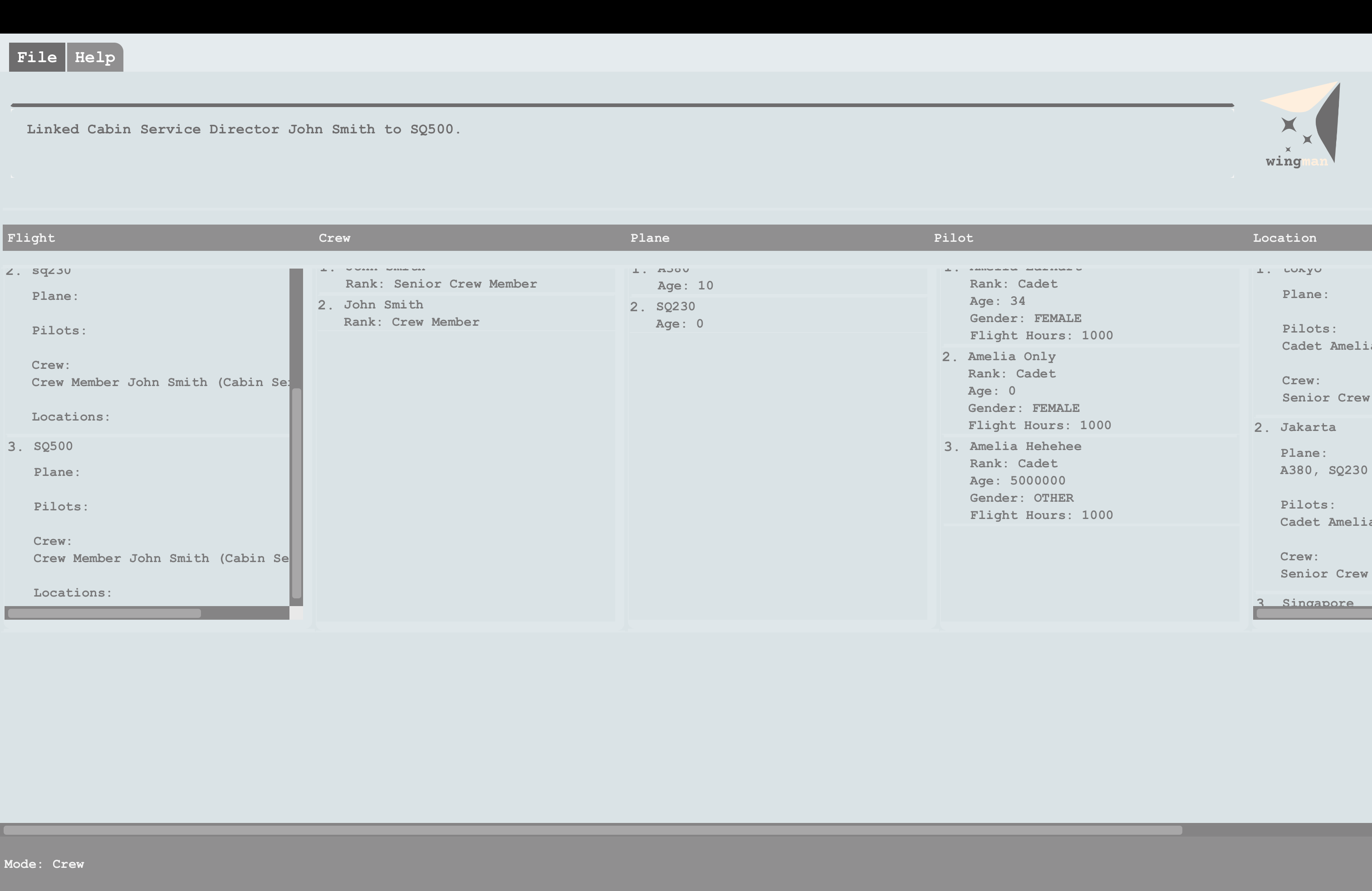Click Age: 5000000 in Amelia Hehehee entry

tap(1018, 480)
